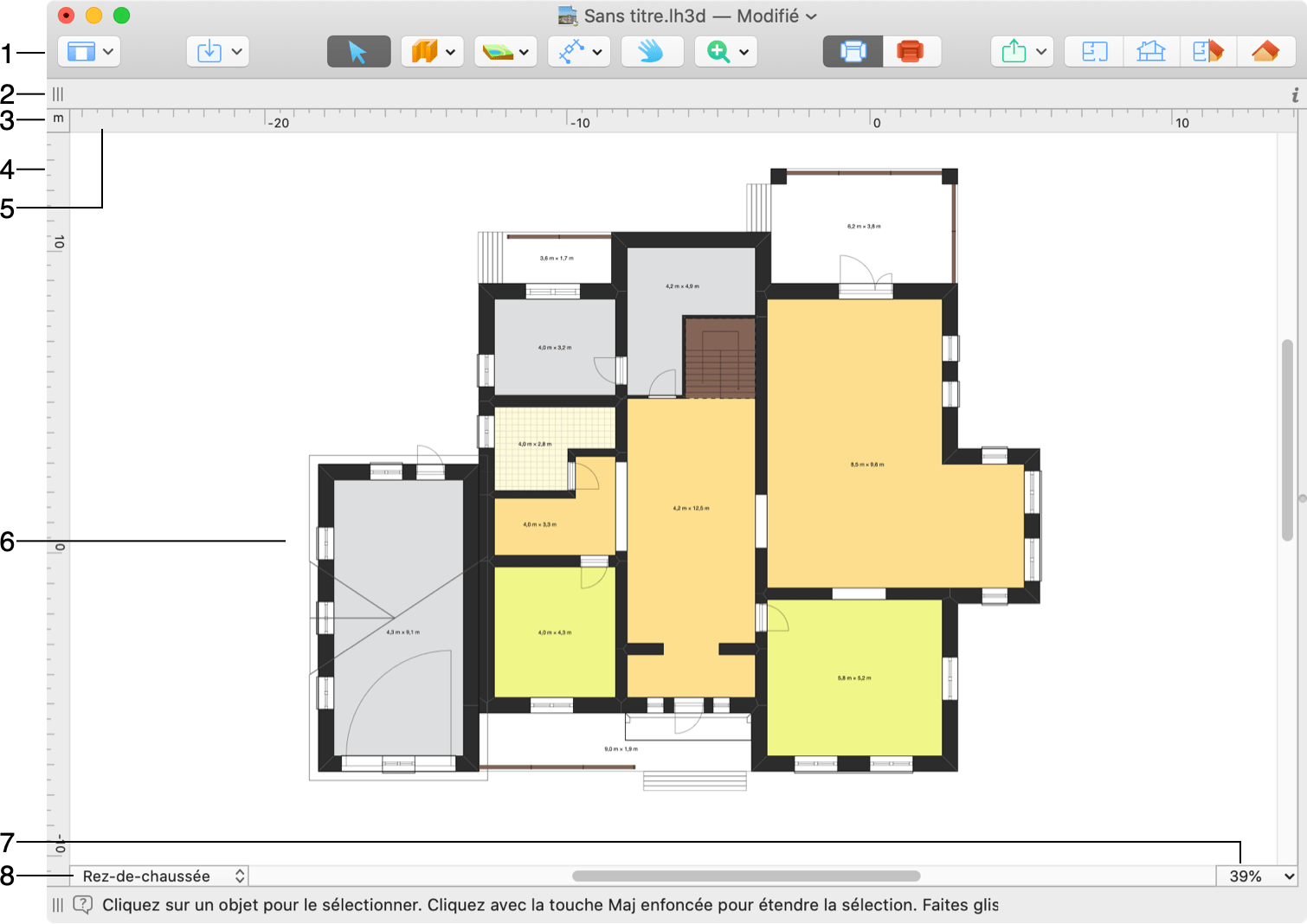Switch to 2D Elevation view
The width and height of the screenshot is (1307, 924).
click(x=1151, y=52)
